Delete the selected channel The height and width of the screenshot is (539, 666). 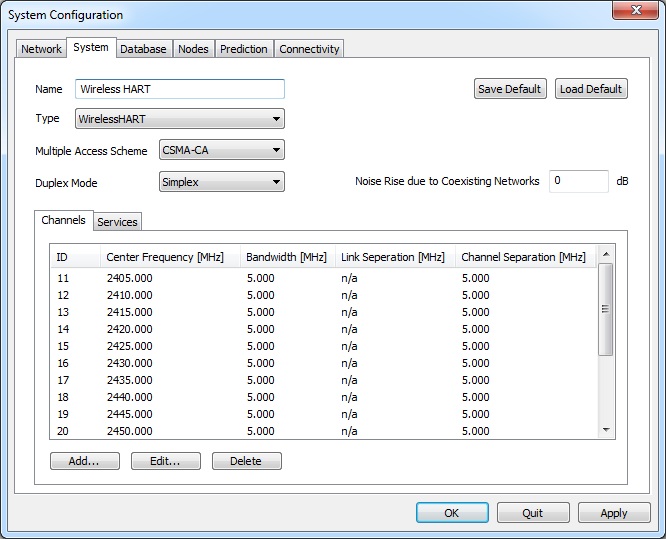(x=245, y=461)
